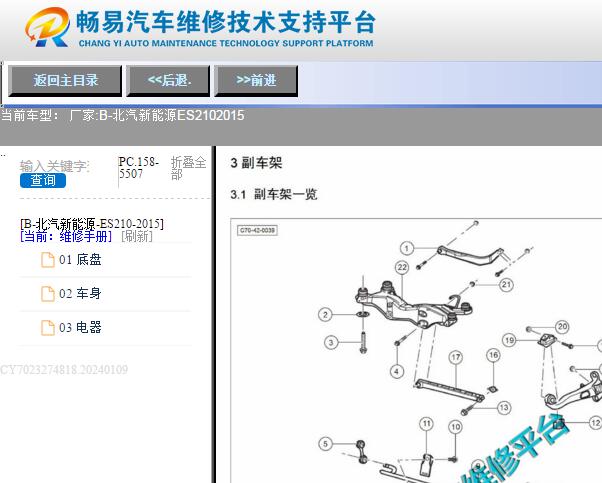Image resolution: width=602 pixels, height=483 pixels.
Task: Click callout number 2 in diagram
Action: 325,315
